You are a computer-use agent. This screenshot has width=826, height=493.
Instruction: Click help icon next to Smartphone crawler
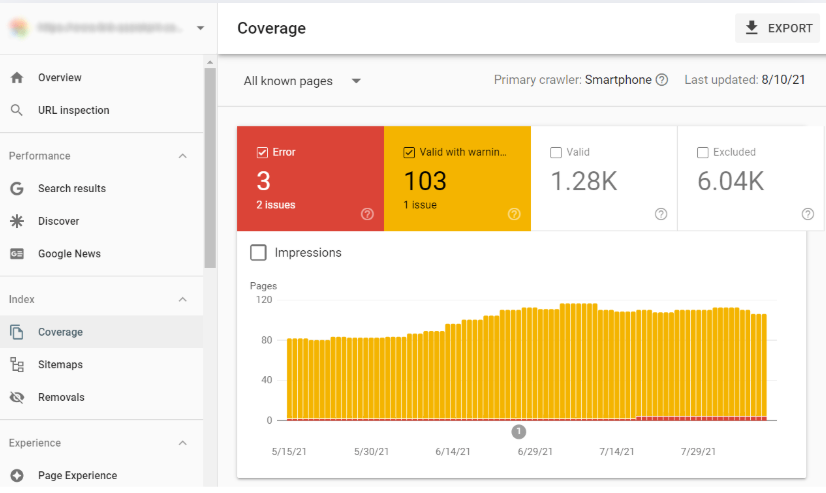(x=662, y=80)
